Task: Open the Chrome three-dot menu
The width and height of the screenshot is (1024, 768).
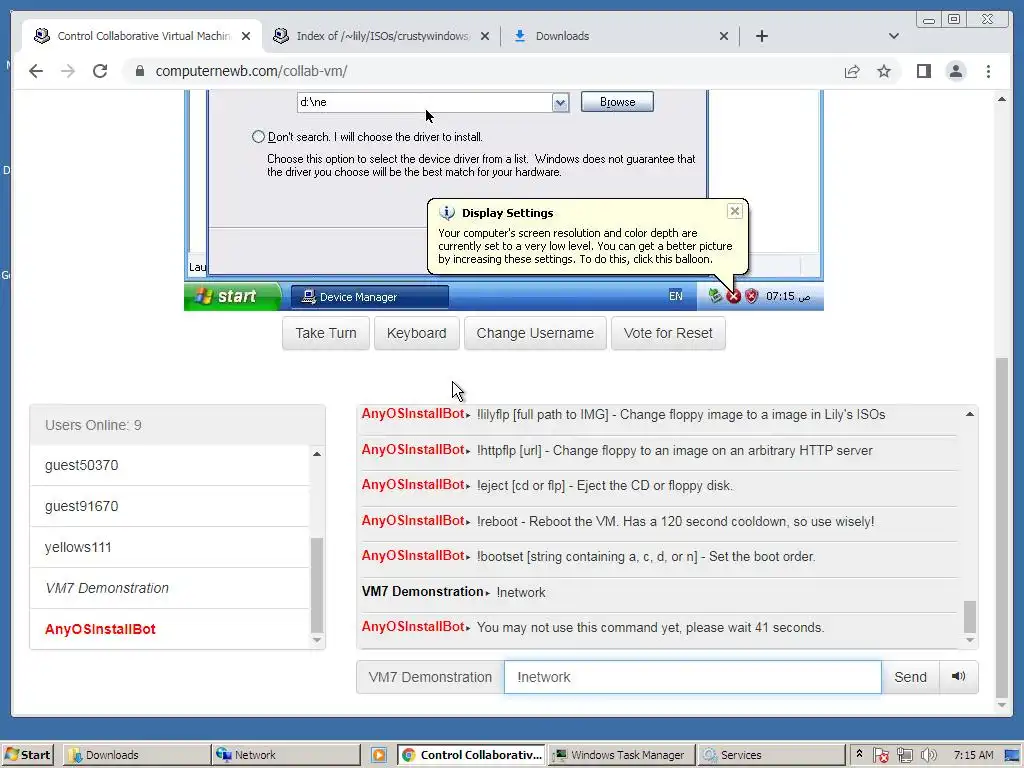Action: [988, 71]
